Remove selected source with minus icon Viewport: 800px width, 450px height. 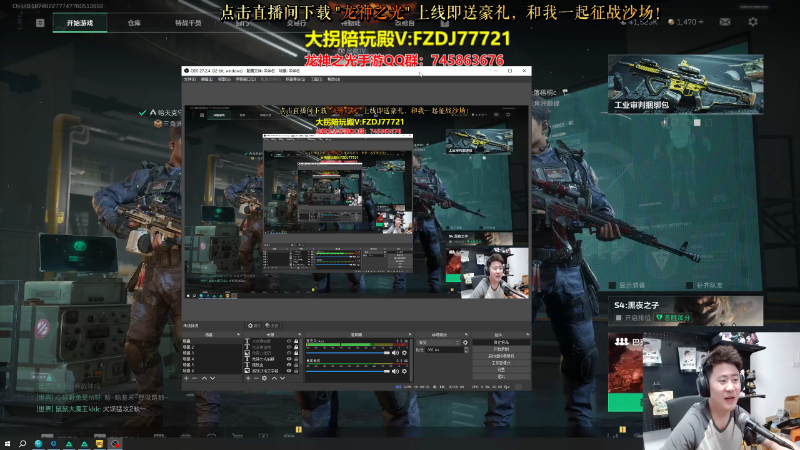(x=256, y=378)
